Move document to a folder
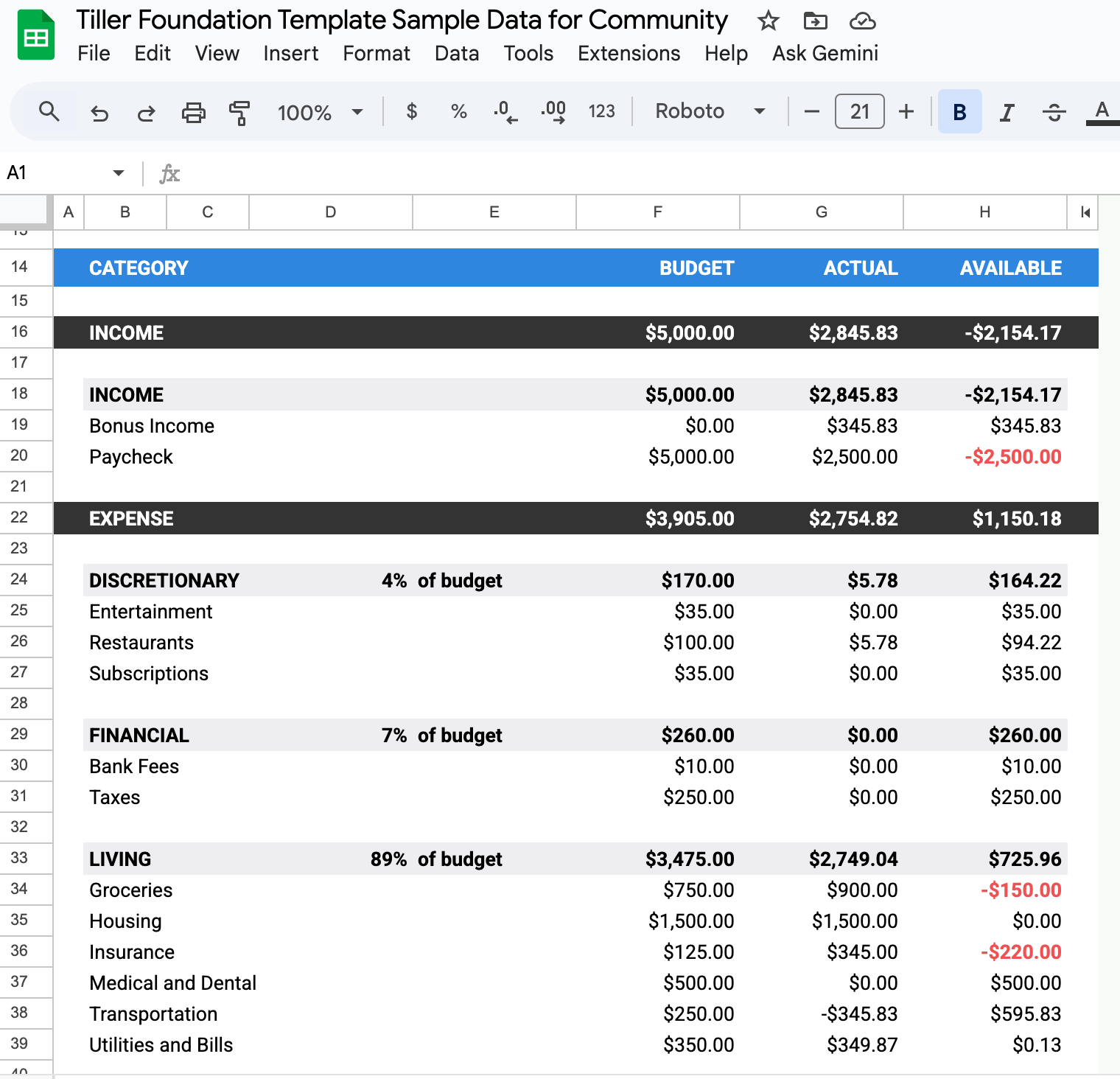Screen dimensions: 1120x1079 tap(815, 21)
